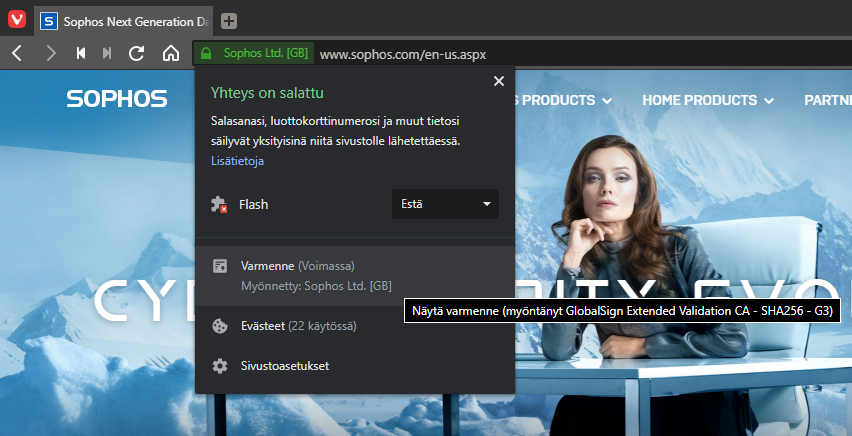Click the Yhteys on salattu heading

267,93
